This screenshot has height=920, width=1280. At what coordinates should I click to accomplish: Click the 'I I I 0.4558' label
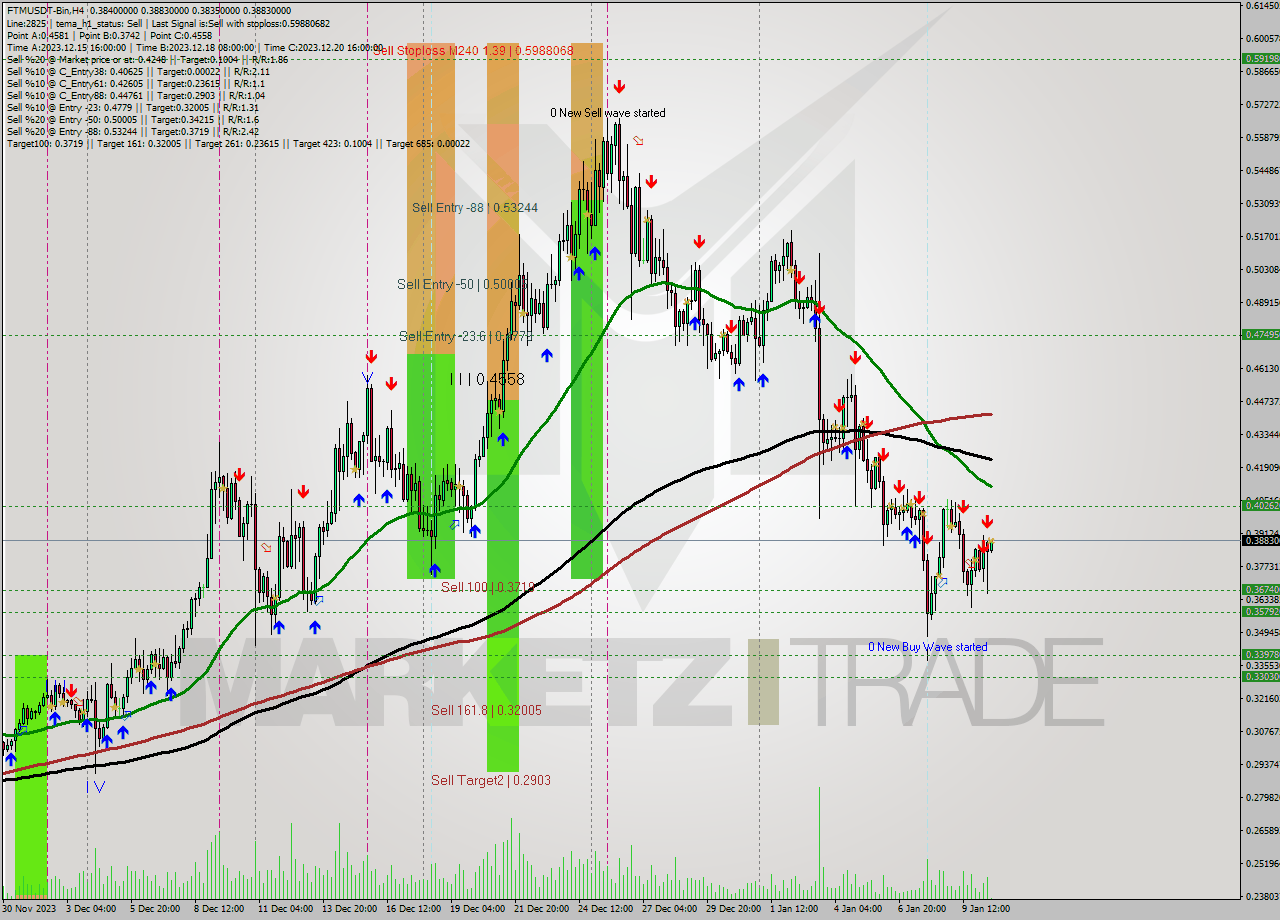point(487,379)
